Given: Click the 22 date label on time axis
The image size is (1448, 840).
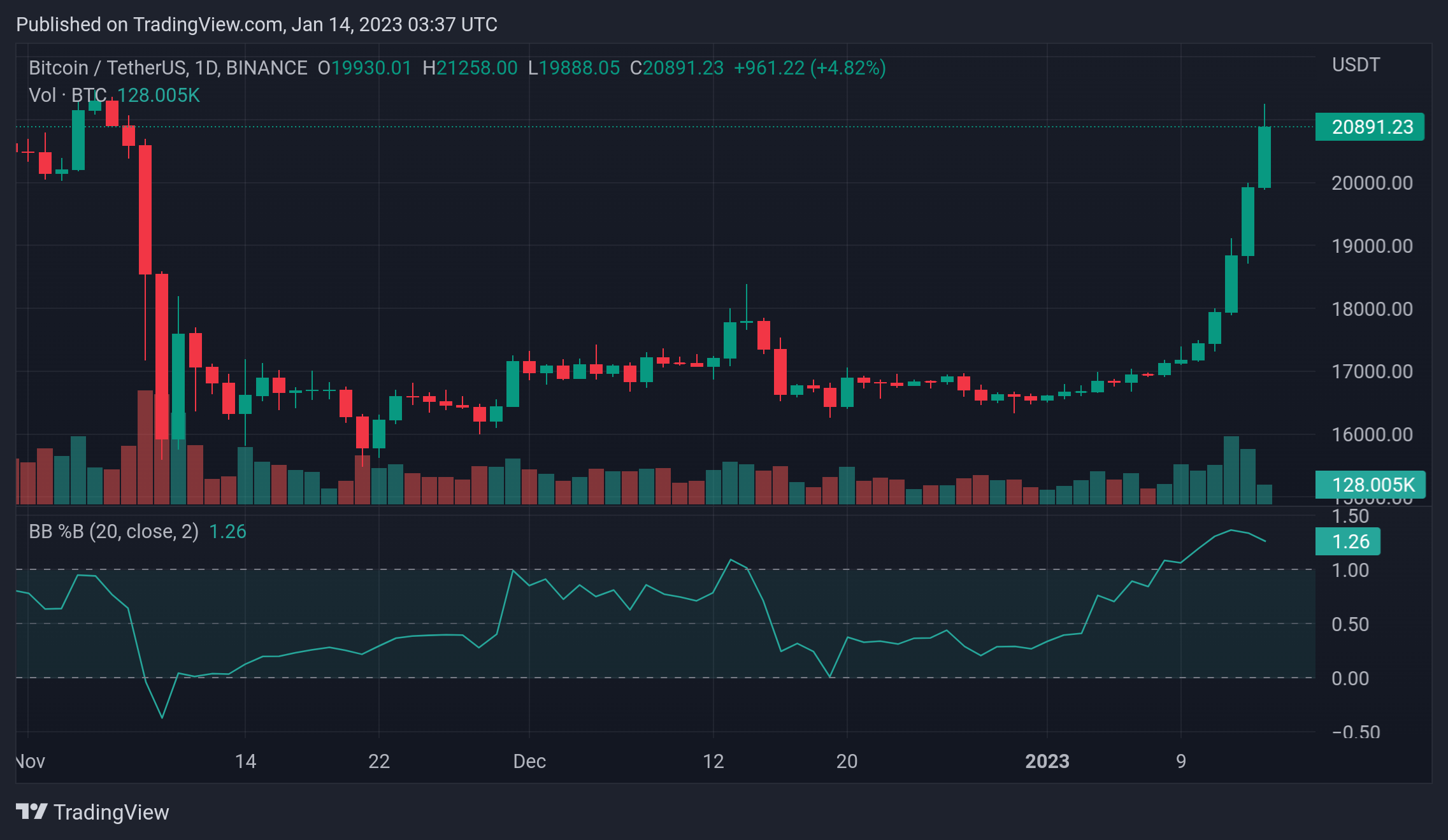Looking at the screenshot, I should click(x=379, y=761).
